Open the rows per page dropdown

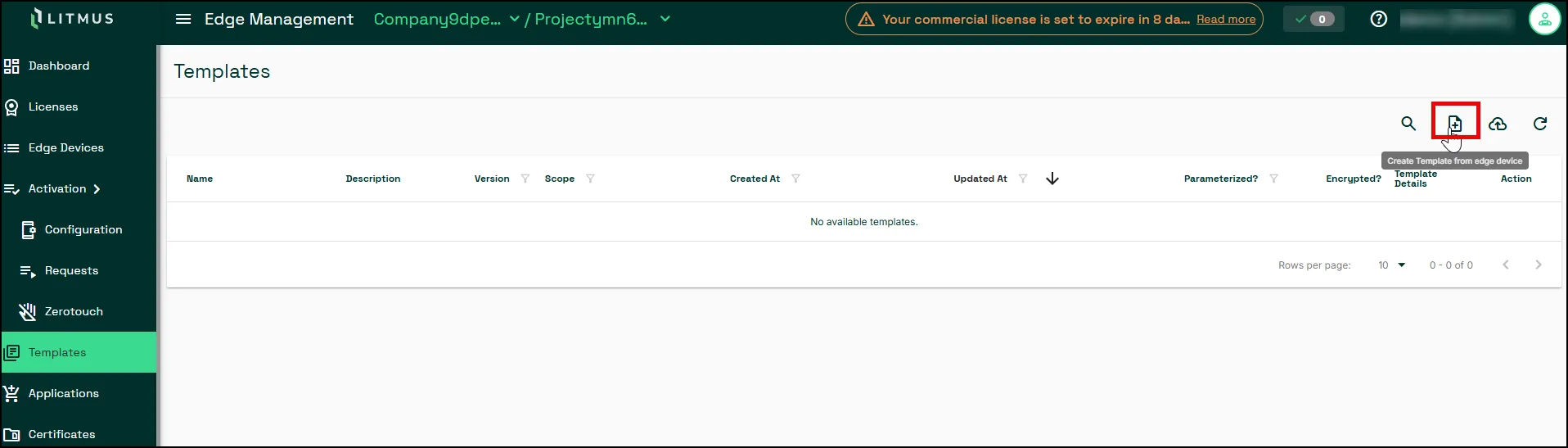click(x=1391, y=265)
